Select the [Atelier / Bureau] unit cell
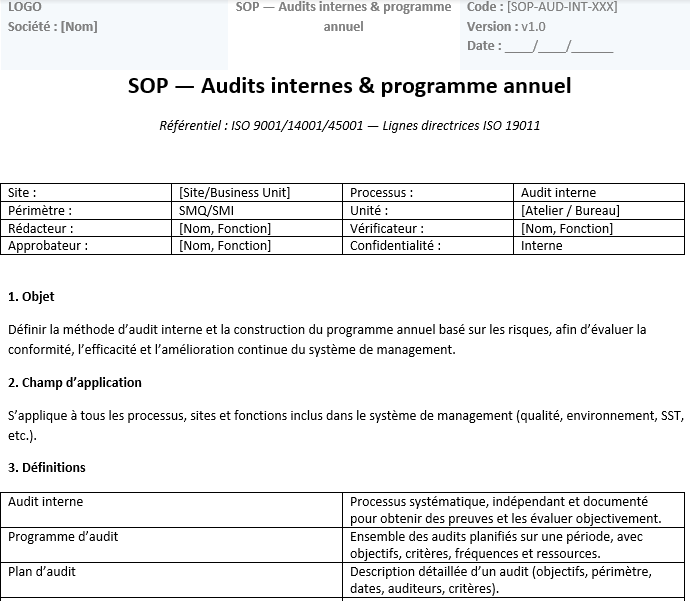 click(570, 210)
